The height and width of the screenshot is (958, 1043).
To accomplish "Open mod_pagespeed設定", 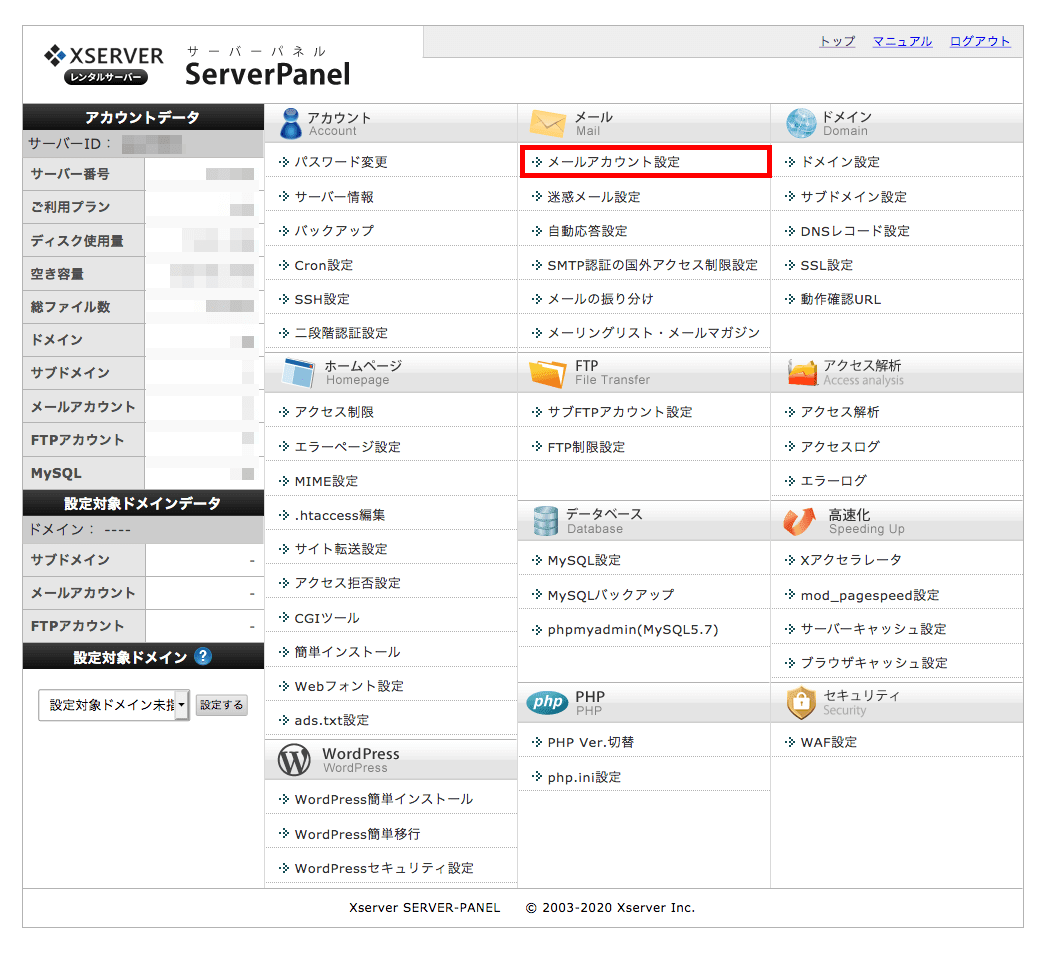I will pyautogui.click(x=870, y=595).
